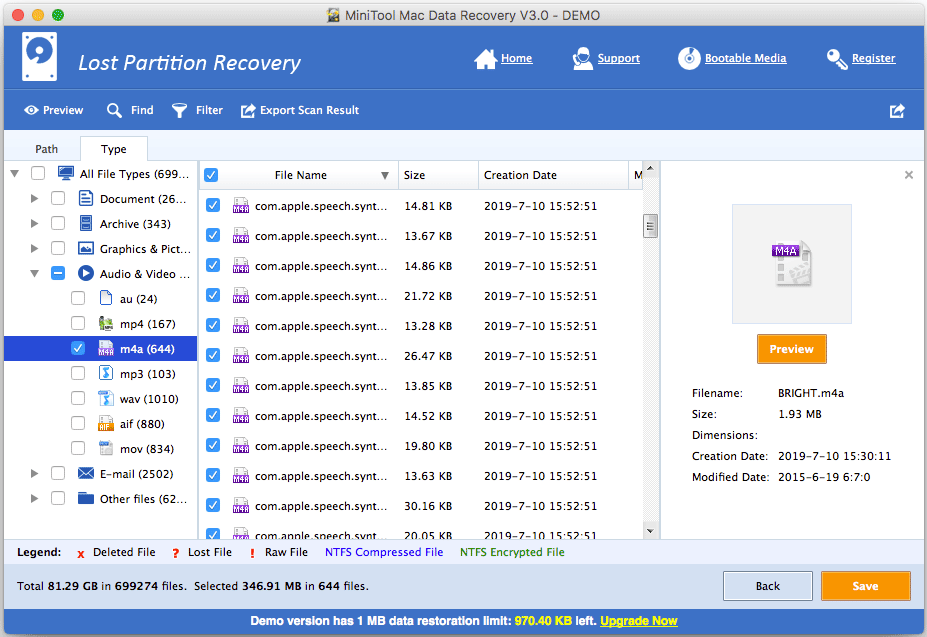This screenshot has width=927, height=637.
Task: Click the Graphics & Pictures category icon
Action: 86,248
